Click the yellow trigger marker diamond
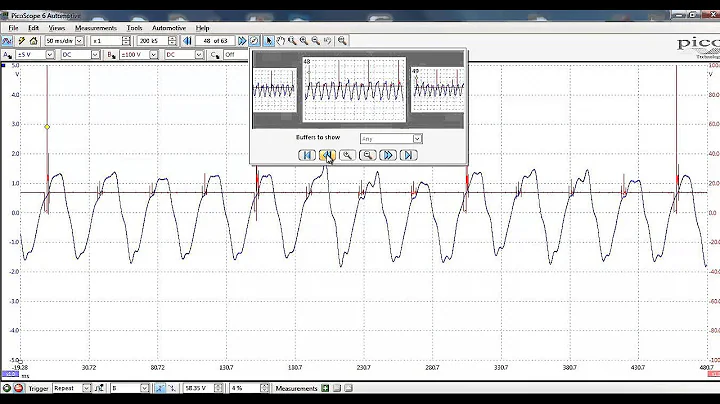The width and height of the screenshot is (720, 404). click(x=47, y=127)
